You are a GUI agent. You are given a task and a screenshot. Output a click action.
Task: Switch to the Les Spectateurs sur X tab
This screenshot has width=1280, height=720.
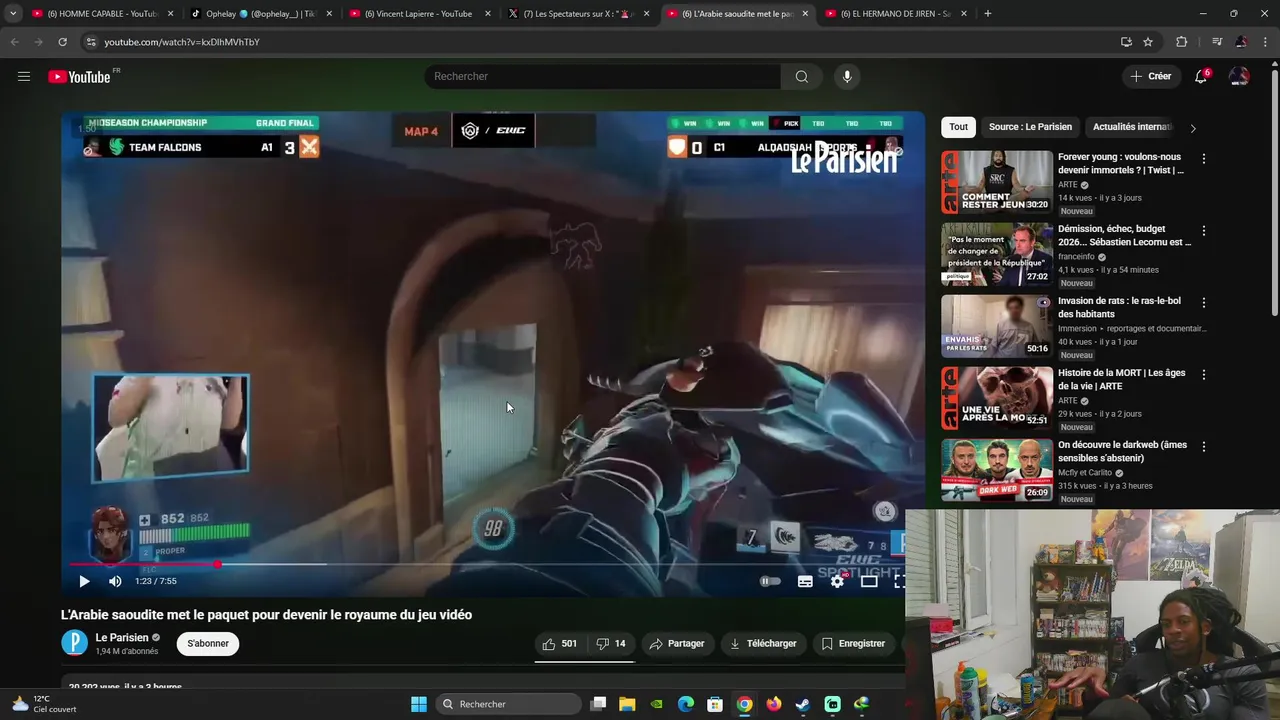tap(578, 14)
